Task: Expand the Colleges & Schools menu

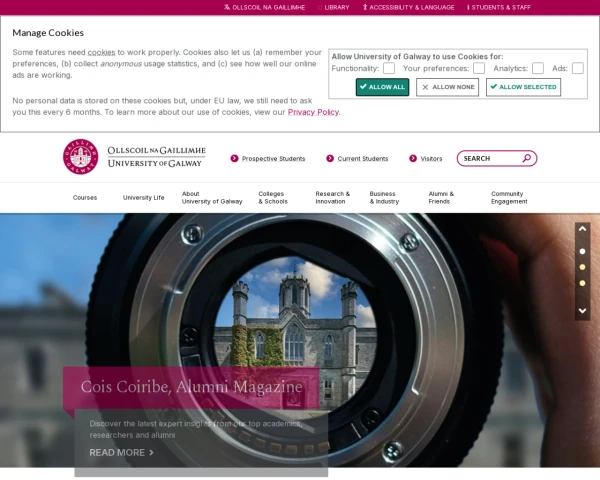Action: point(272,198)
